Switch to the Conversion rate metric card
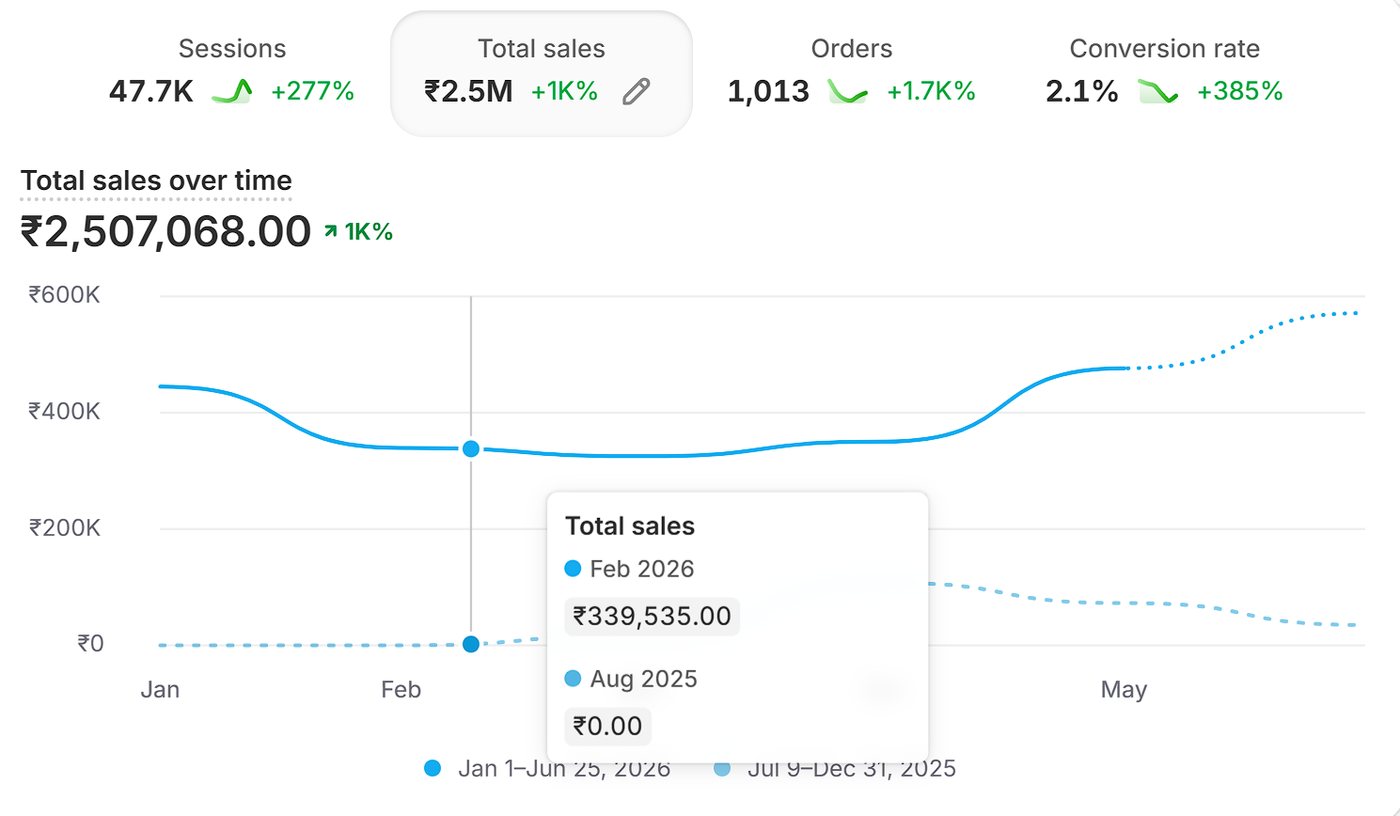The image size is (1400, 816). [x=1164, y=72]
